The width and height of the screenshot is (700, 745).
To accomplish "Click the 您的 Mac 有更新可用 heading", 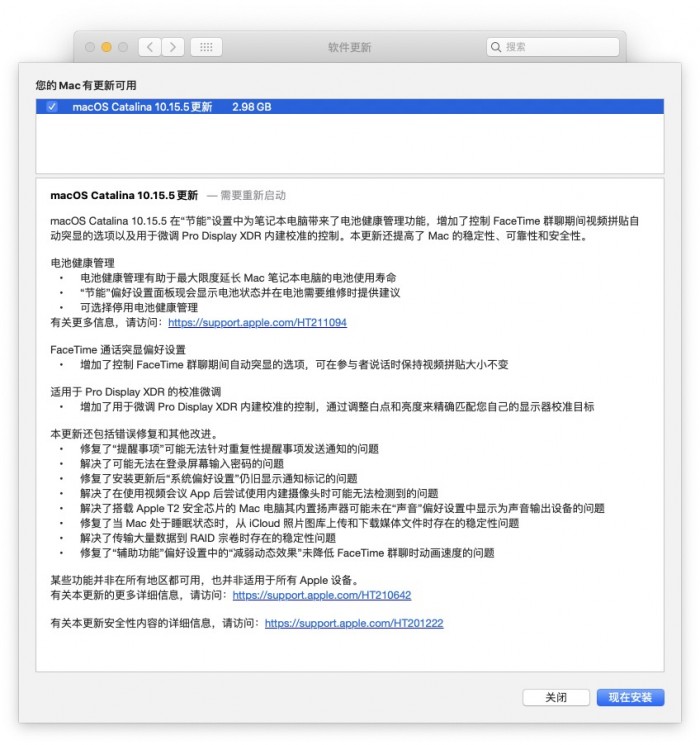I will [86, 86].
